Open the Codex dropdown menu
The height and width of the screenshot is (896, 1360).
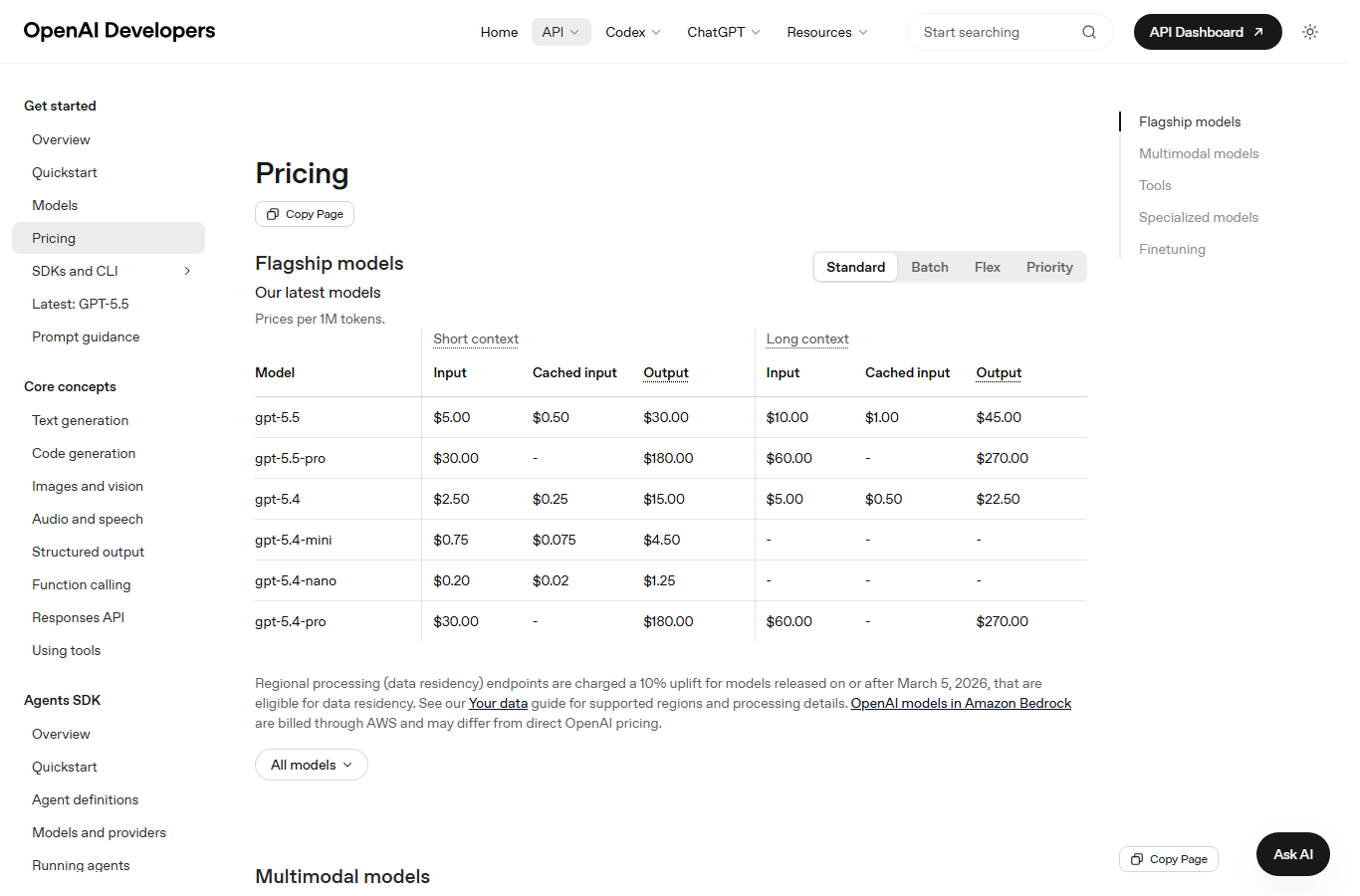point(633,32)
